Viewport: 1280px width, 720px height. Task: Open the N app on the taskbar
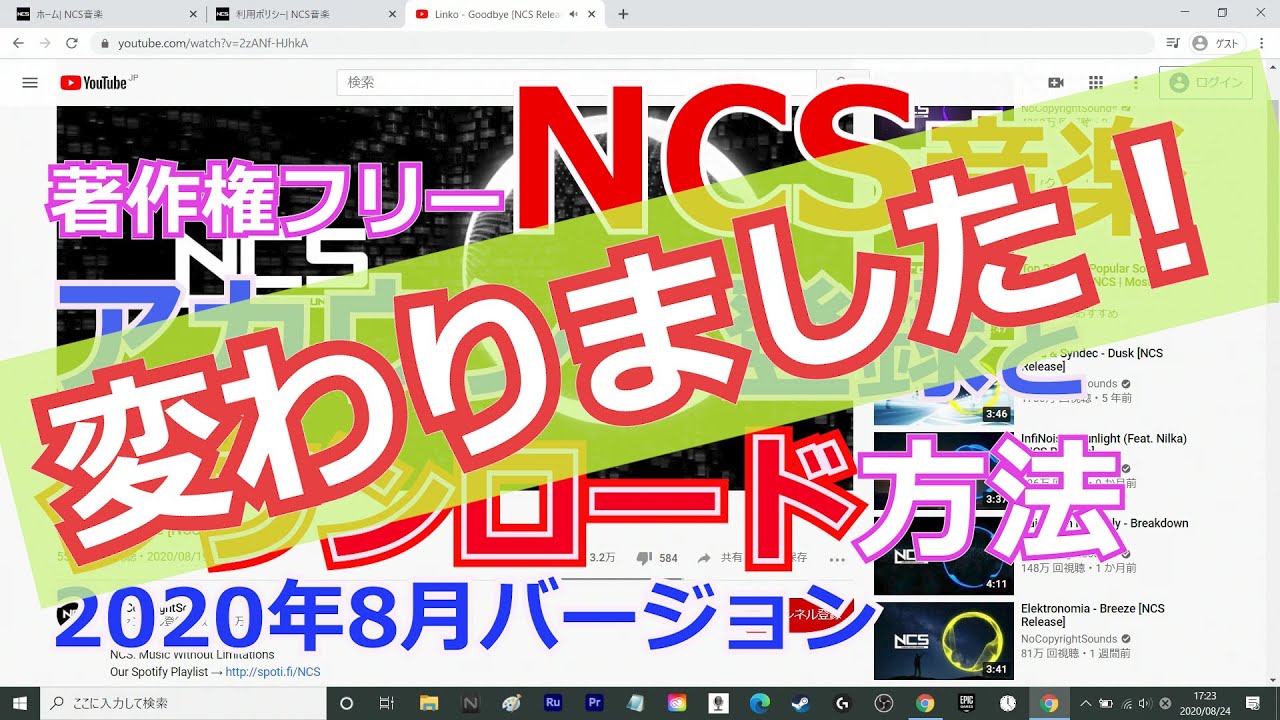(470, 703)
